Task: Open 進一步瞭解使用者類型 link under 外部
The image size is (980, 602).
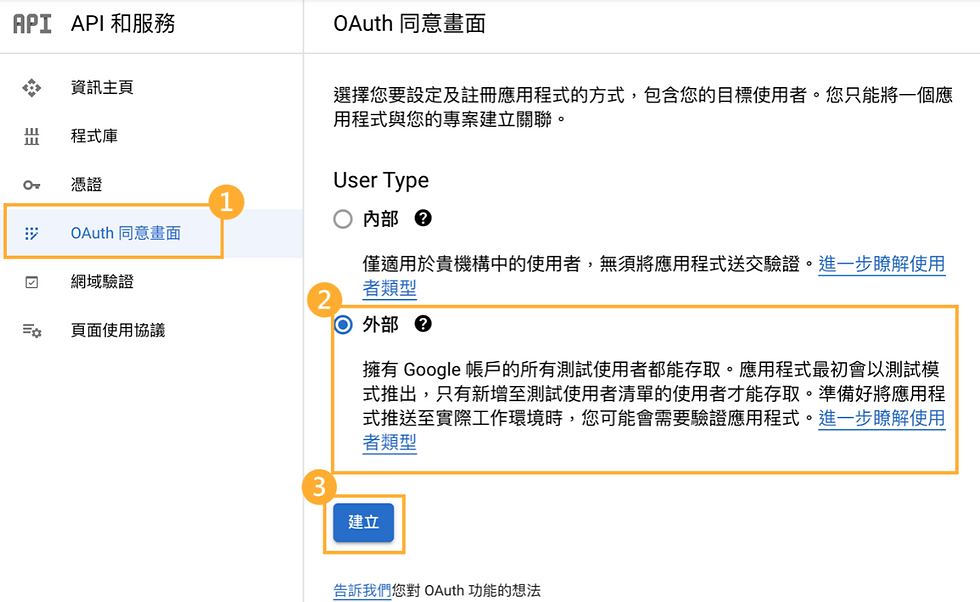Action: 881,418
